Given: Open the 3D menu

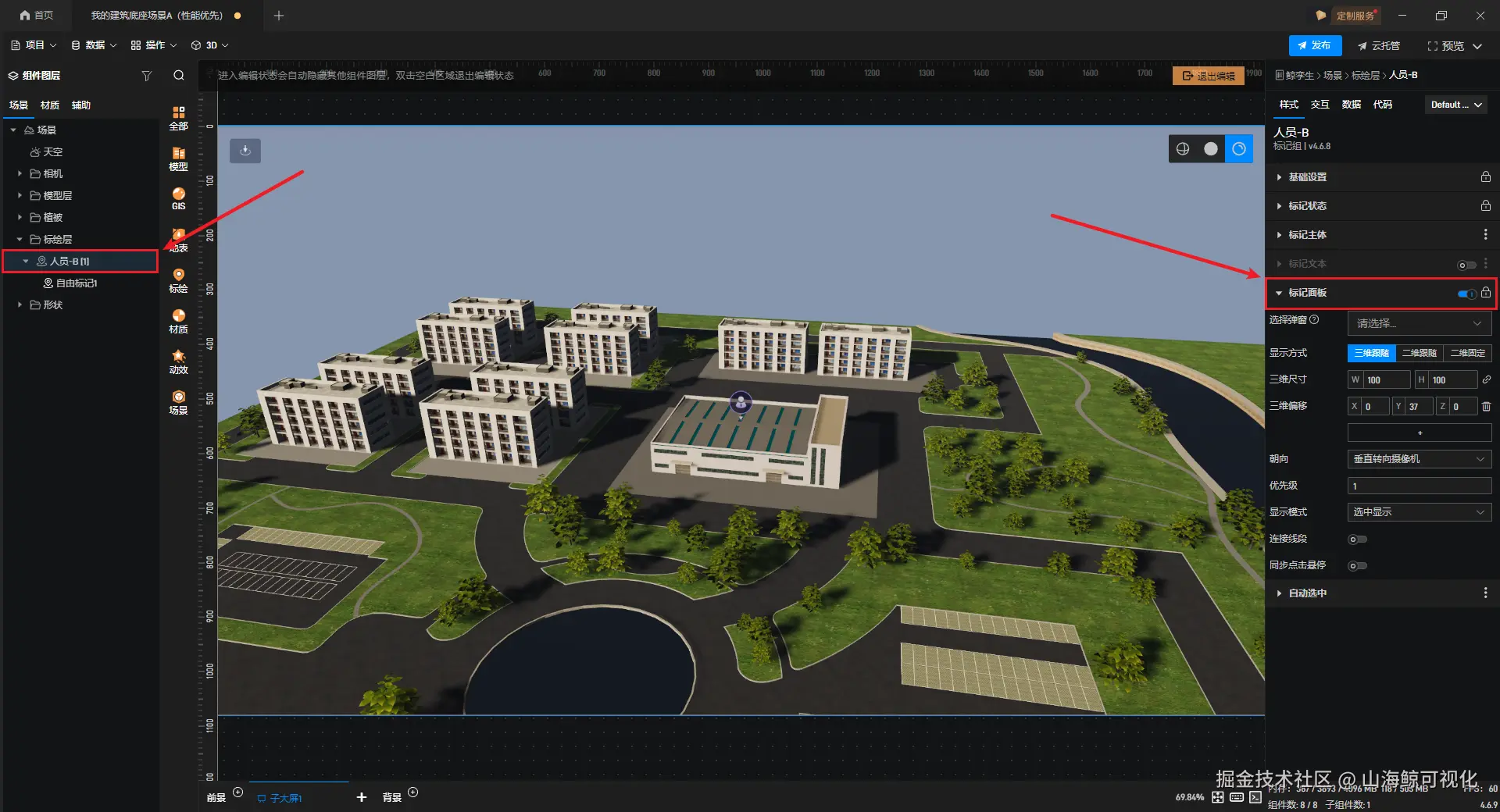Looking at the screenshot, I should (210, 45).
